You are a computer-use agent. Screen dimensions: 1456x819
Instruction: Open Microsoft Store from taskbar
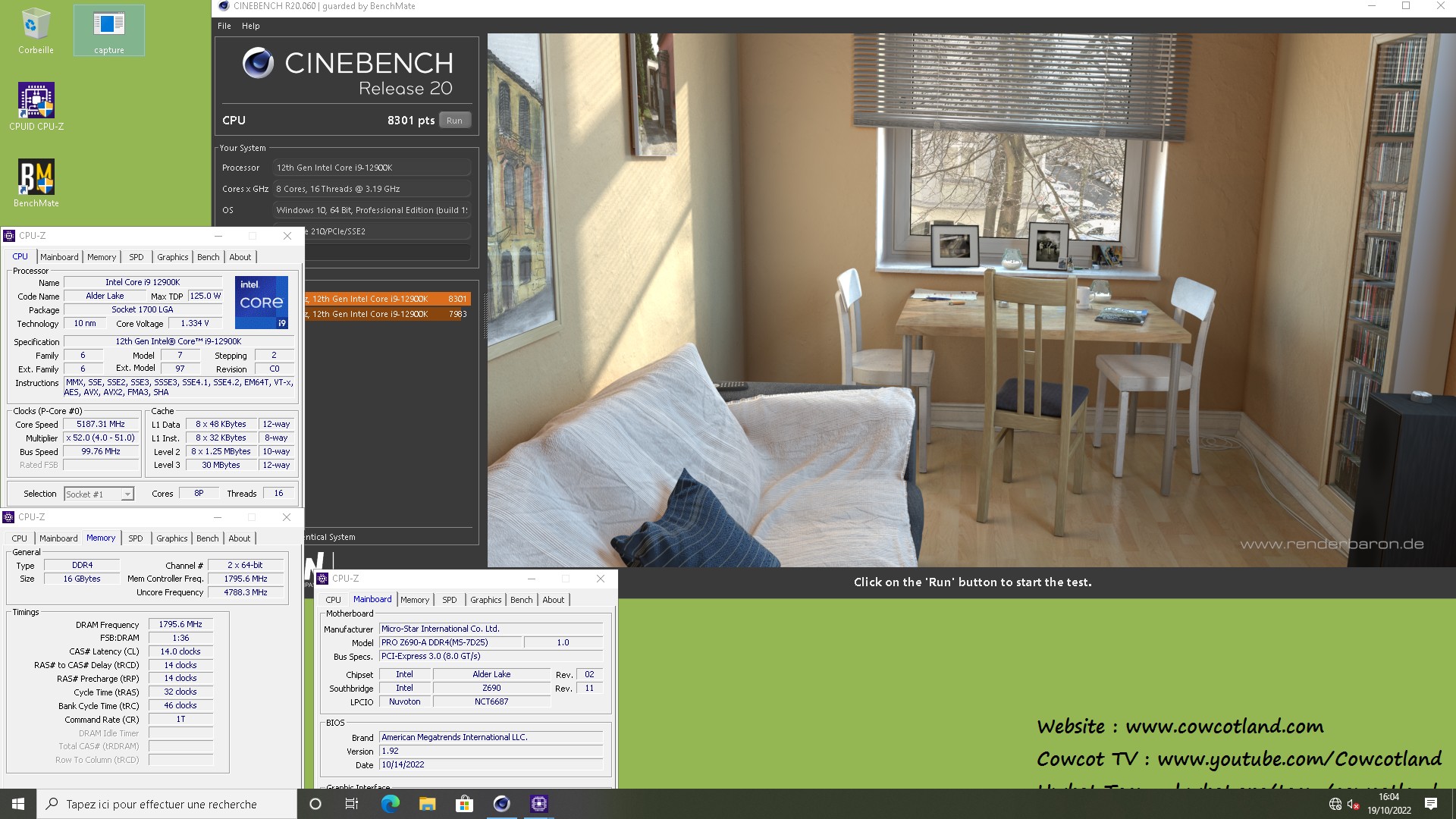[x=464, y=804]
